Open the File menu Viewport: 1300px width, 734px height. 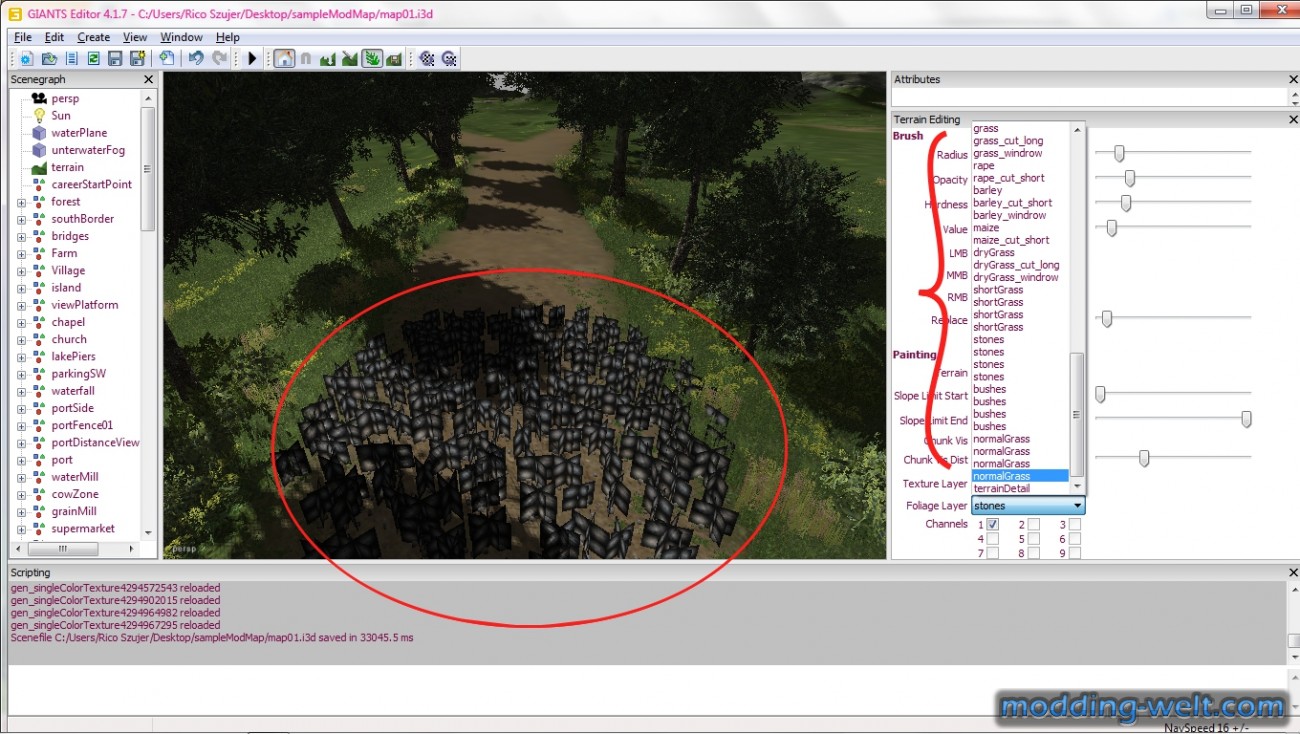(23, 37)
